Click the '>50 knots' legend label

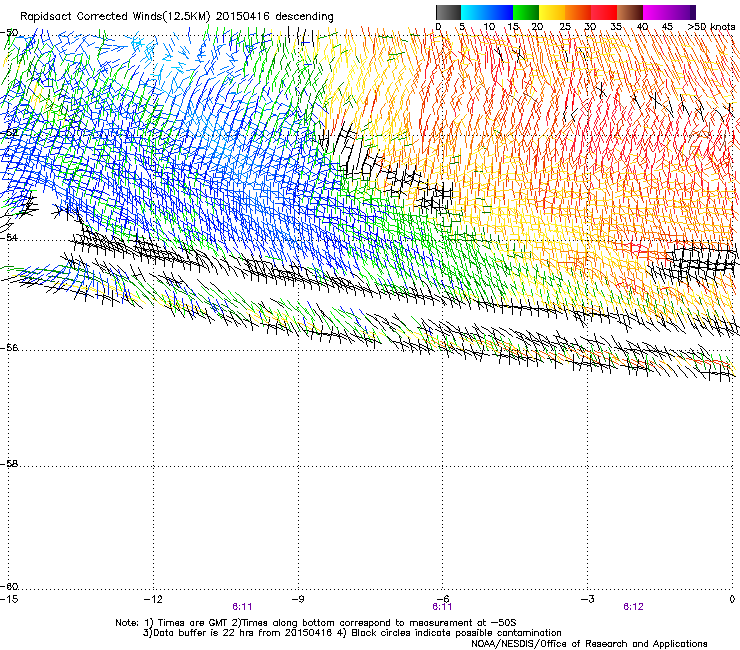click(x=711, y=26)
